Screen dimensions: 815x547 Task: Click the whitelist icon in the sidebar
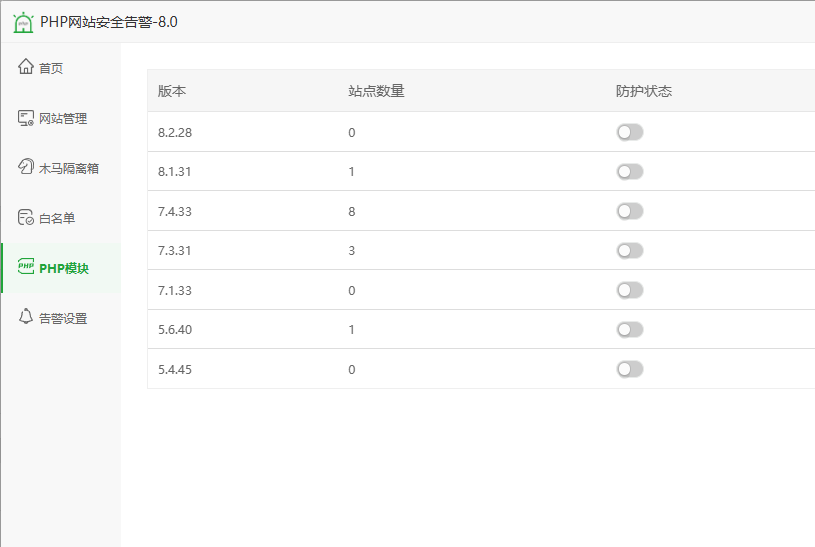26,218
